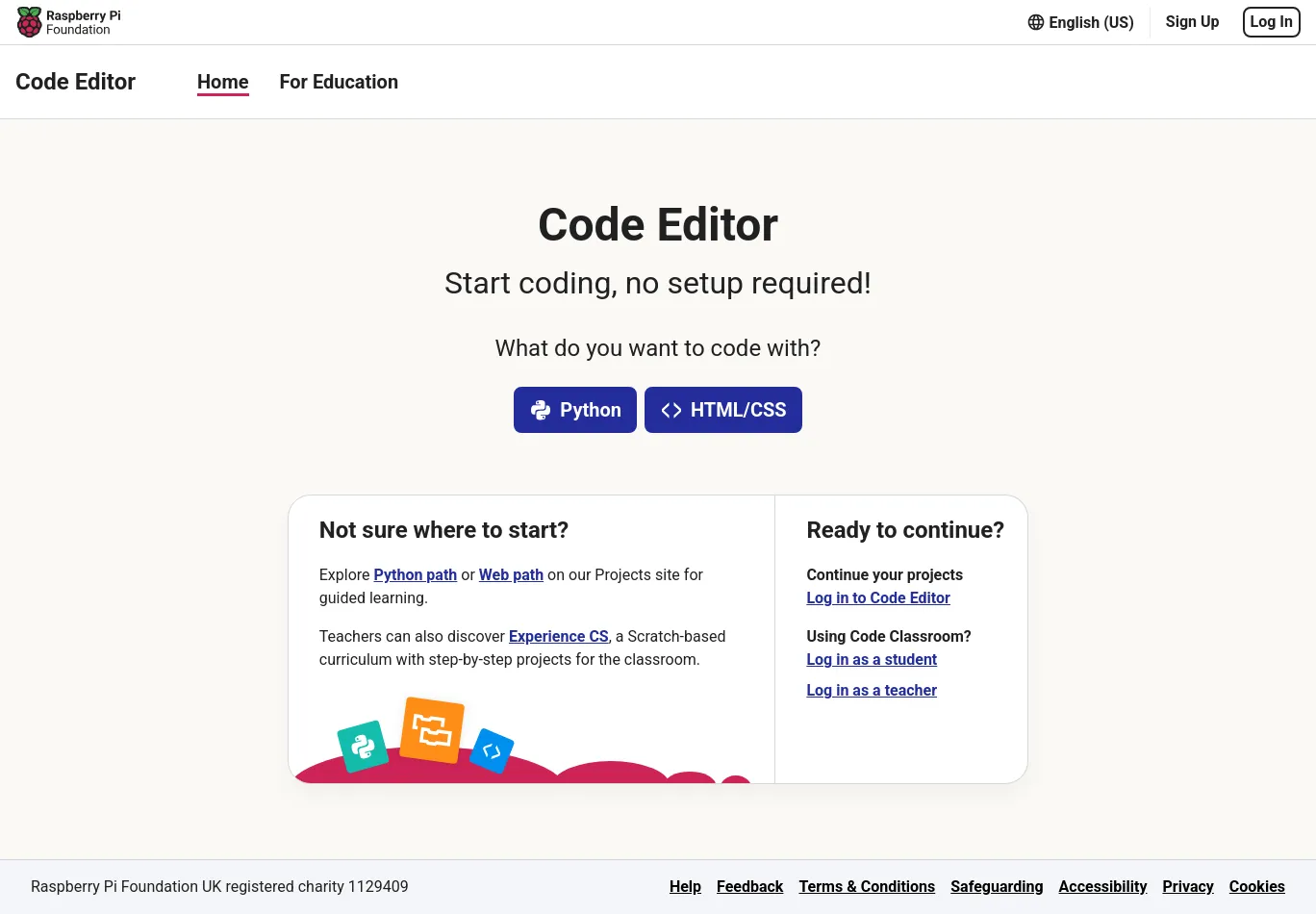Click the blue code brackets tile illustration
This screenshot has width=1316, height=914.
(492, 751)
